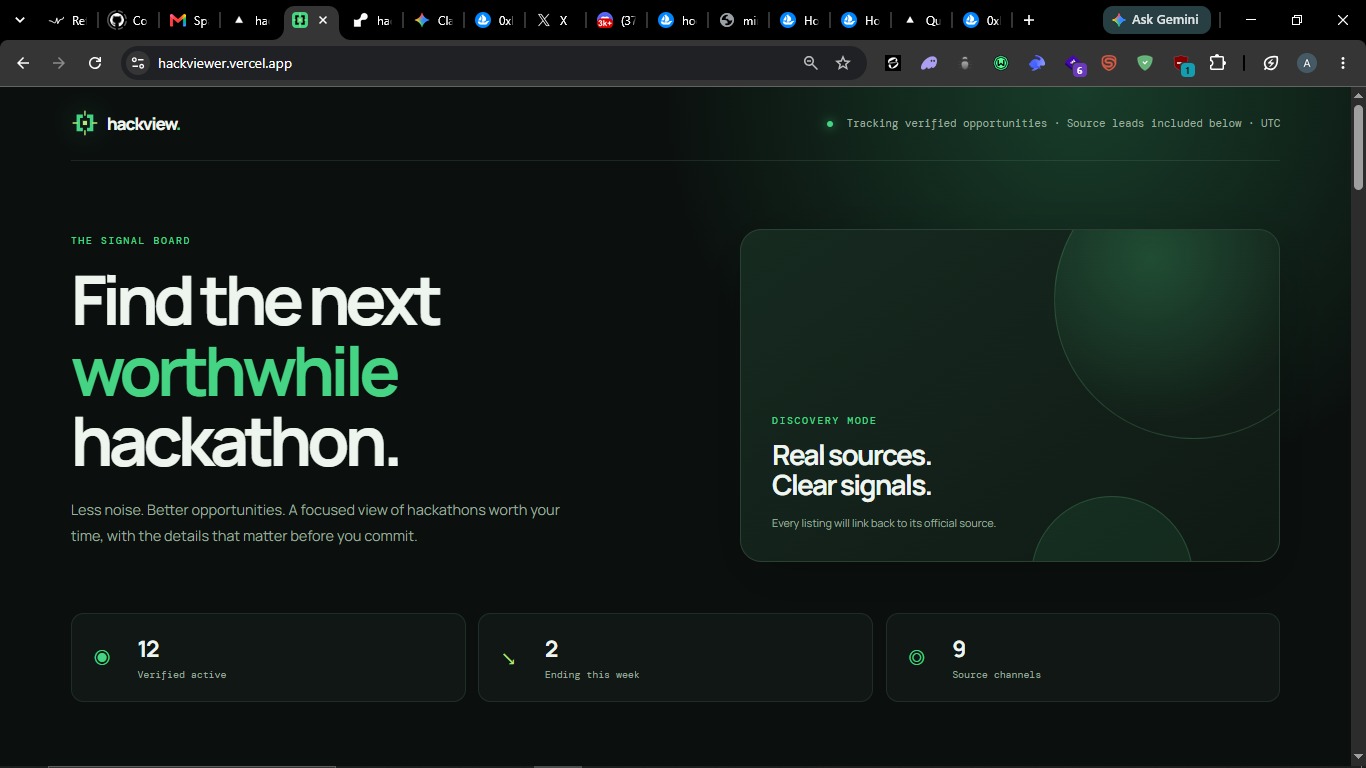Switch to the Gmail tab
Screen dimensions: 1366x768
[189, 20]
